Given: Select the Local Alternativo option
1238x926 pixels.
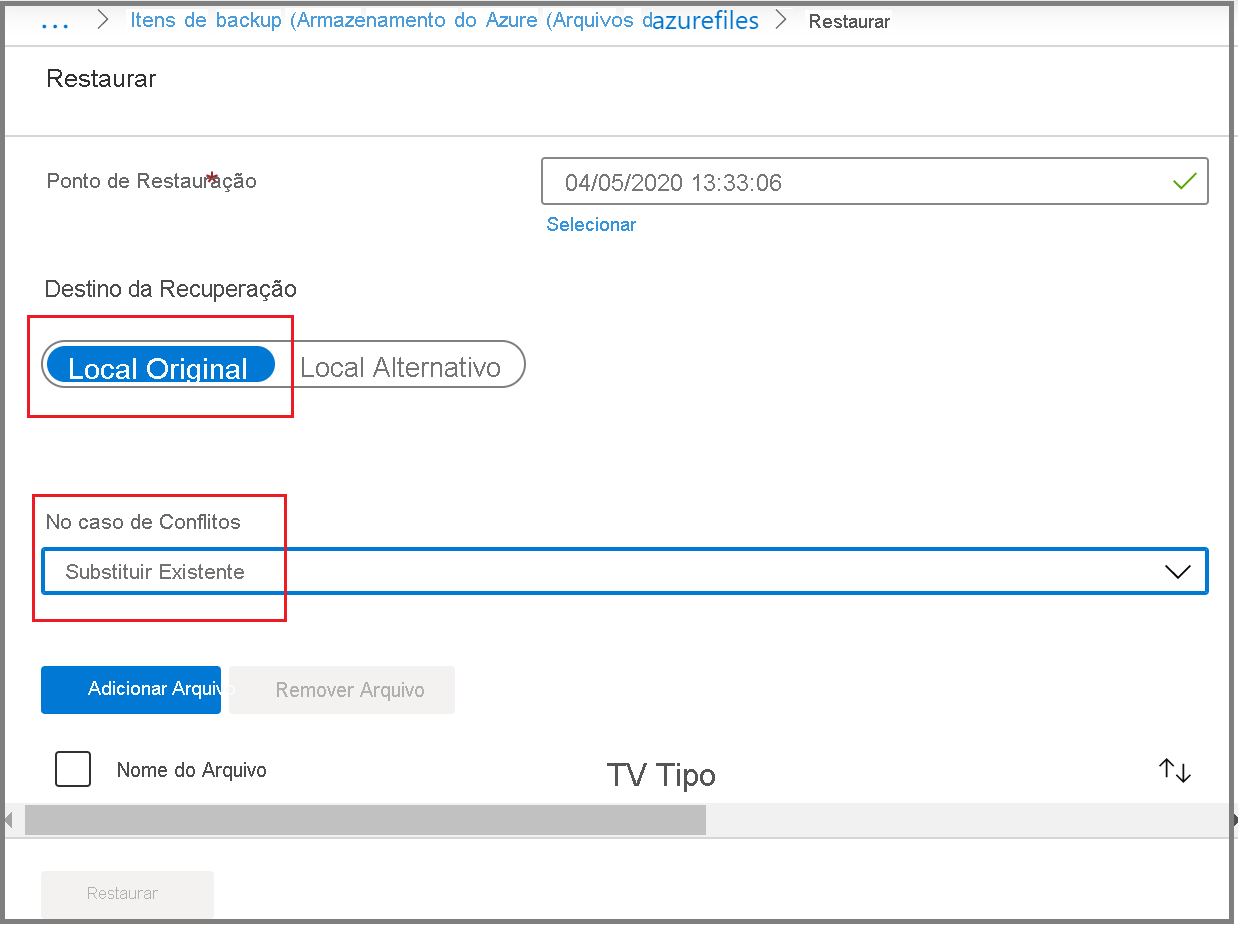Looking at the screenshot, I should coord(400,367).
